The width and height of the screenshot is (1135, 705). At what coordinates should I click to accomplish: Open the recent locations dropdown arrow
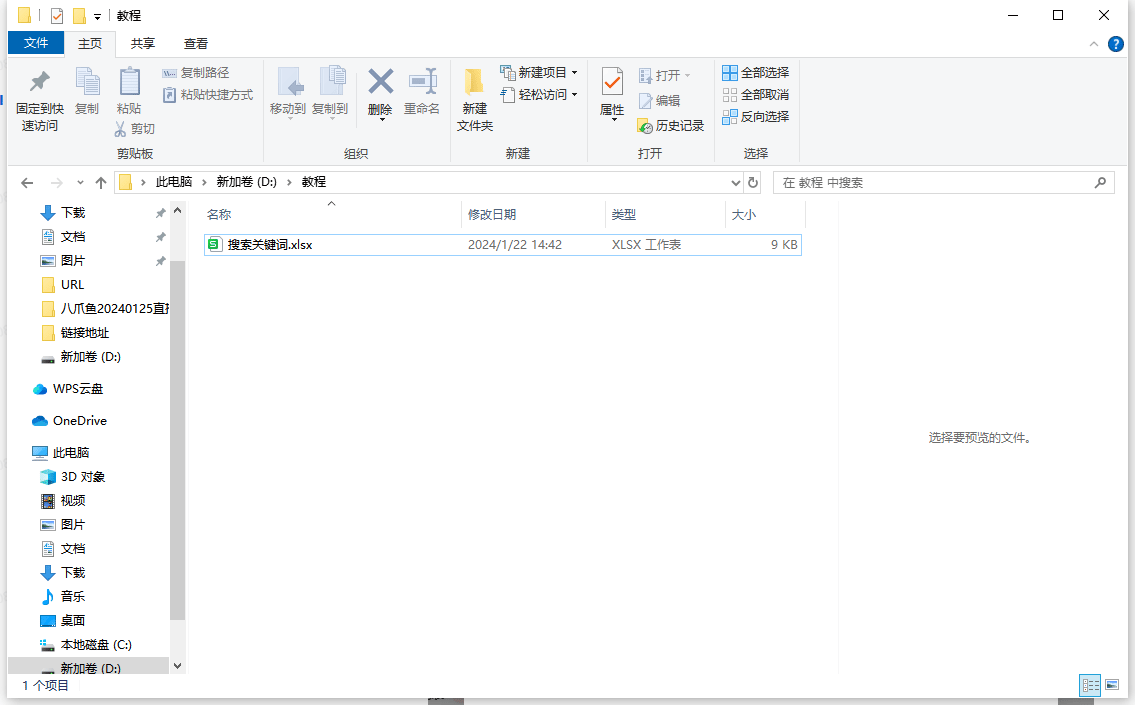pos(80,182)
